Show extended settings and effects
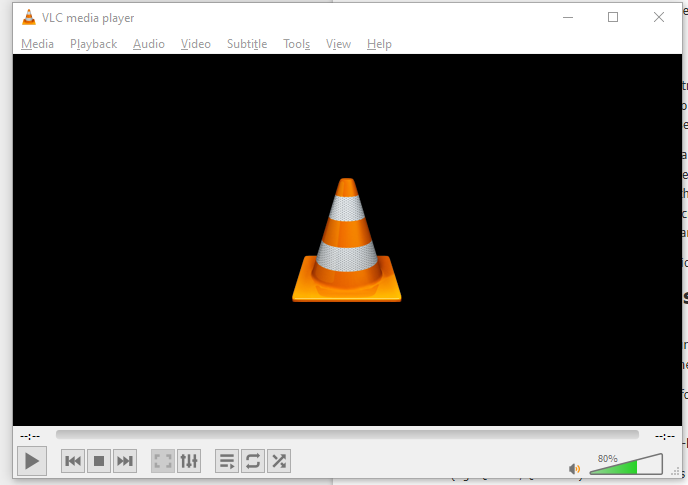The height and width of the screenshot is (485, 688). point(189,461)
